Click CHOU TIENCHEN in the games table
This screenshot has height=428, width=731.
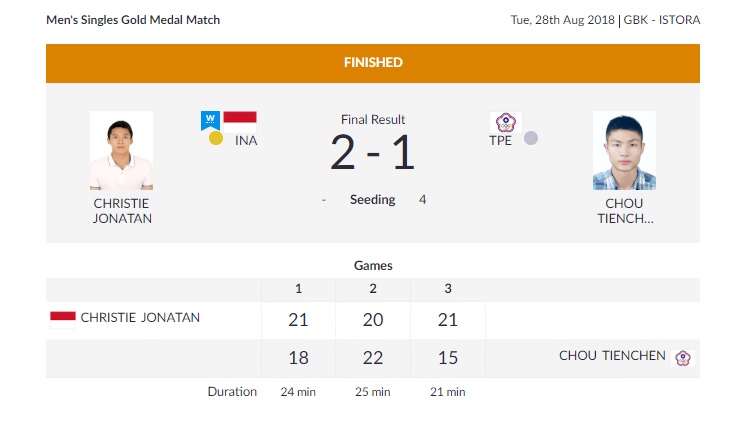(x=612, y=356)
